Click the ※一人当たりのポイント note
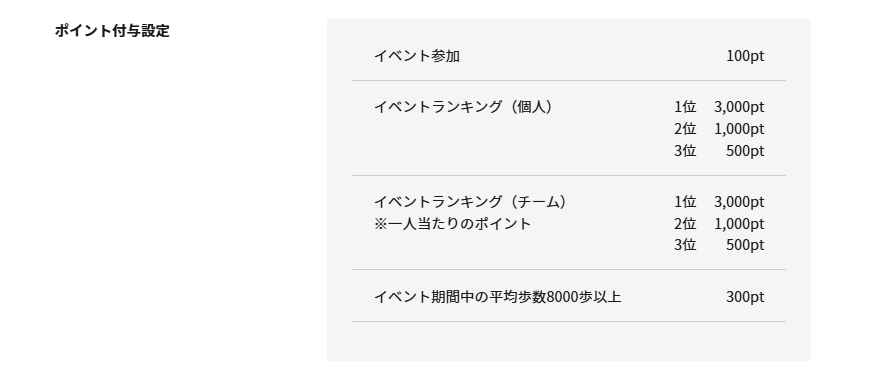Screen dimensions: 869x367 coord(453,223)
